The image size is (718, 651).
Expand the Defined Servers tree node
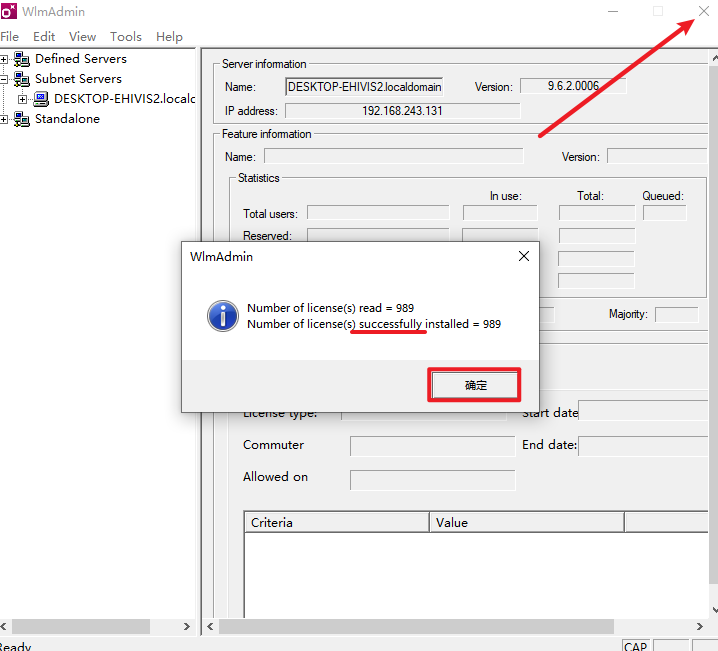(x=4, y=59)
